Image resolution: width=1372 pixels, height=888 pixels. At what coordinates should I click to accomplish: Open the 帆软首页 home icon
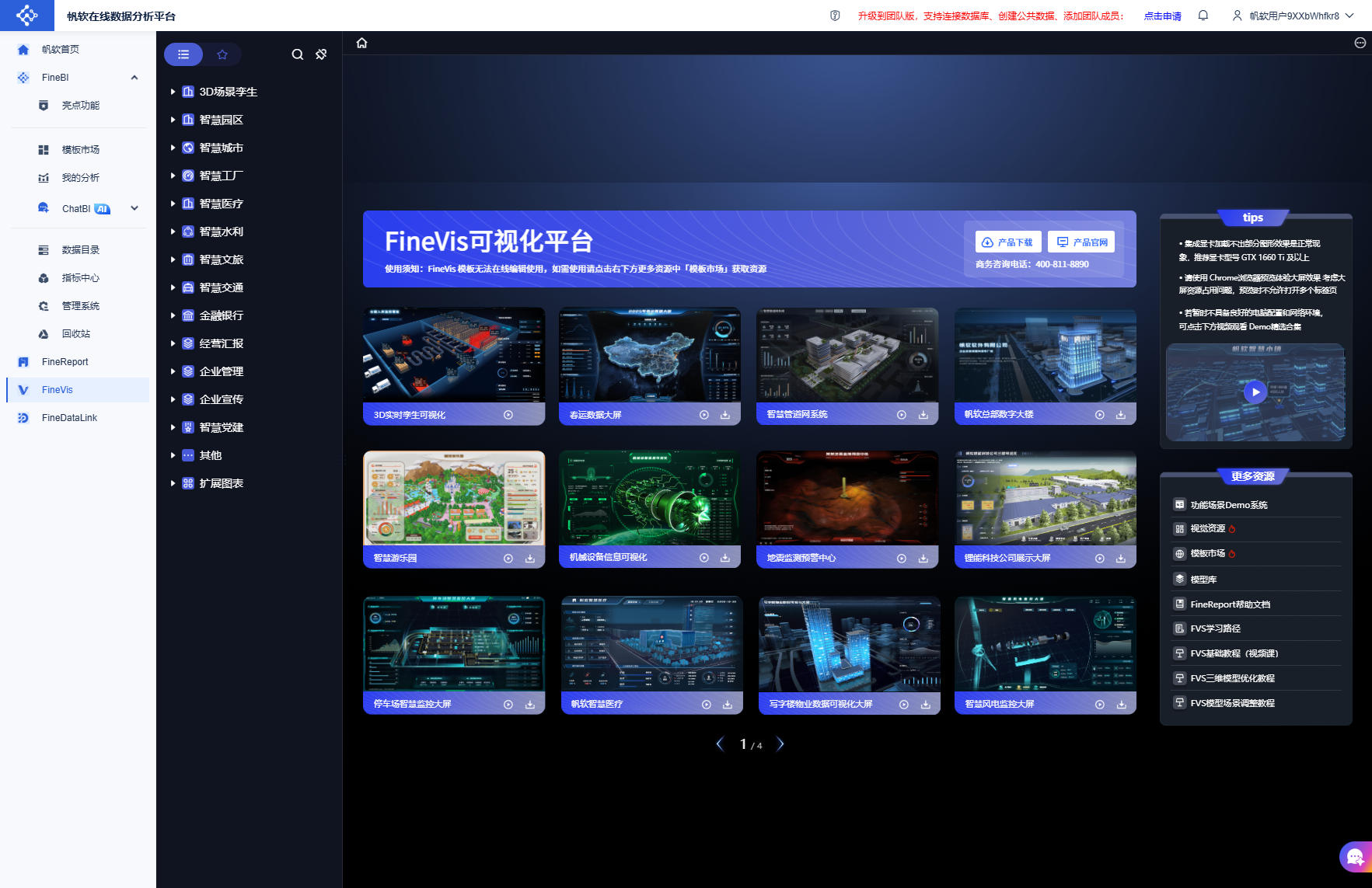23,50
